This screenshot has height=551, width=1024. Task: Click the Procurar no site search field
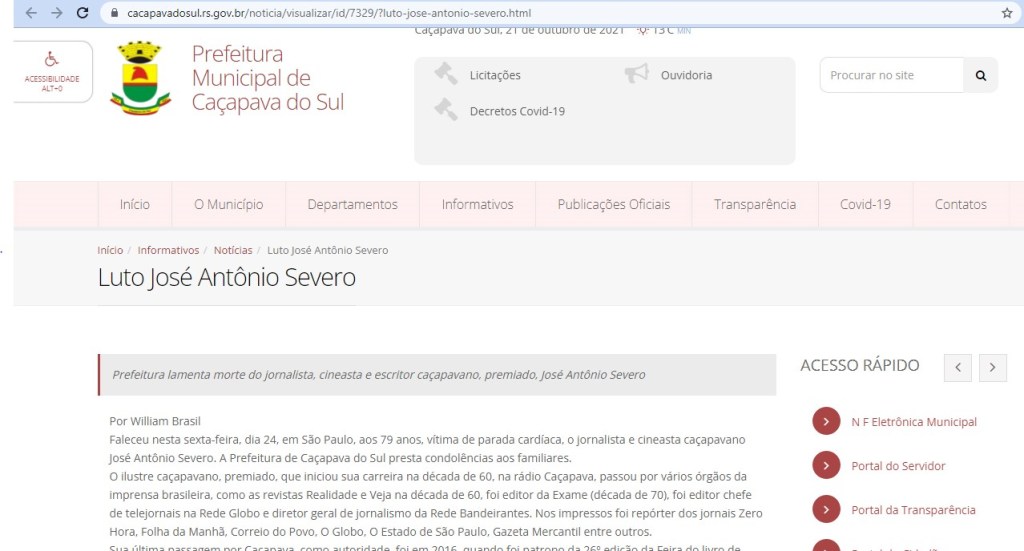pos(891,75)
